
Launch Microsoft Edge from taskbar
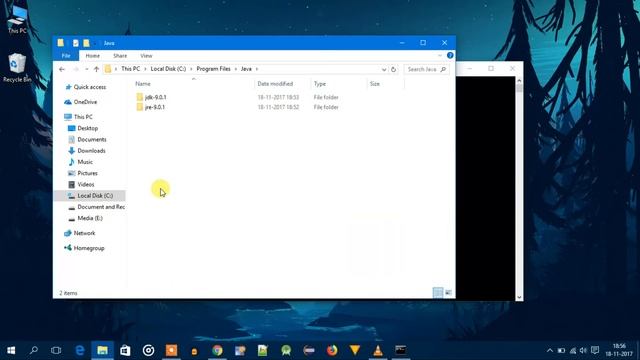point(80,350)
